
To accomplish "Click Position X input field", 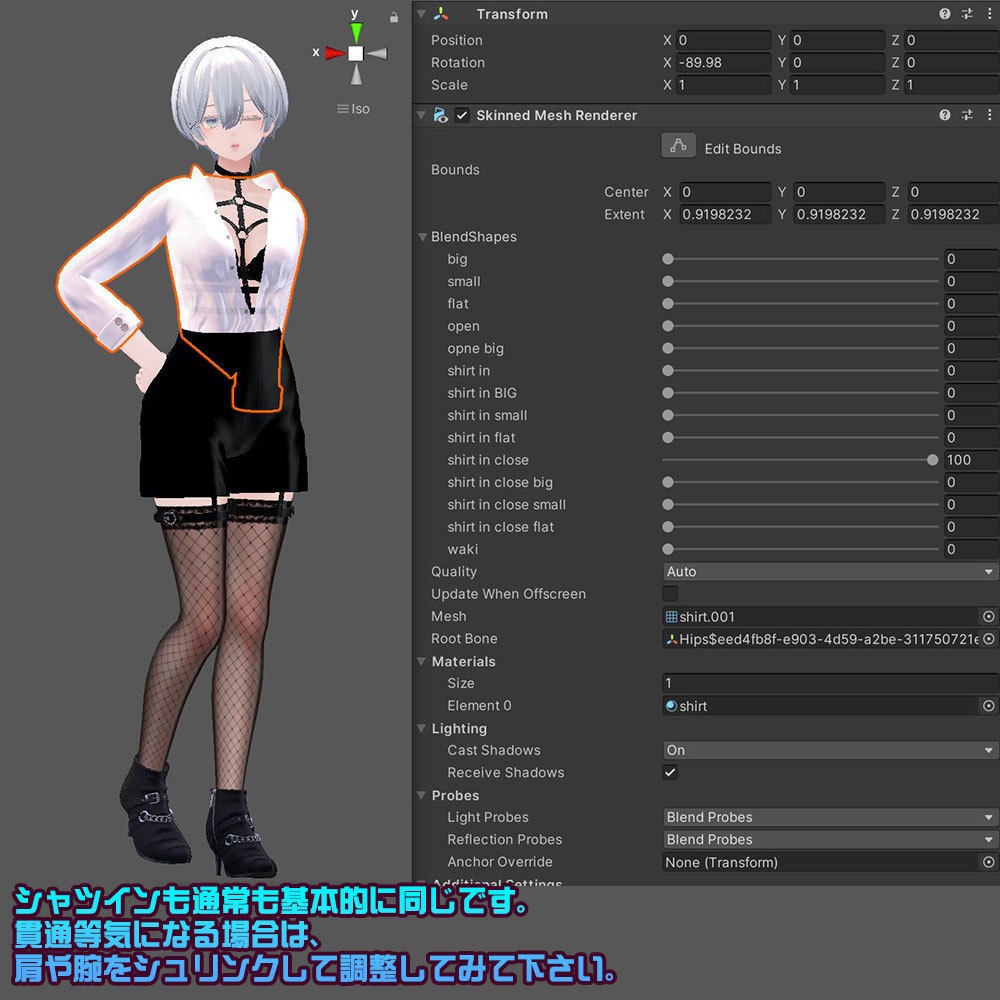I will [724, 40].
